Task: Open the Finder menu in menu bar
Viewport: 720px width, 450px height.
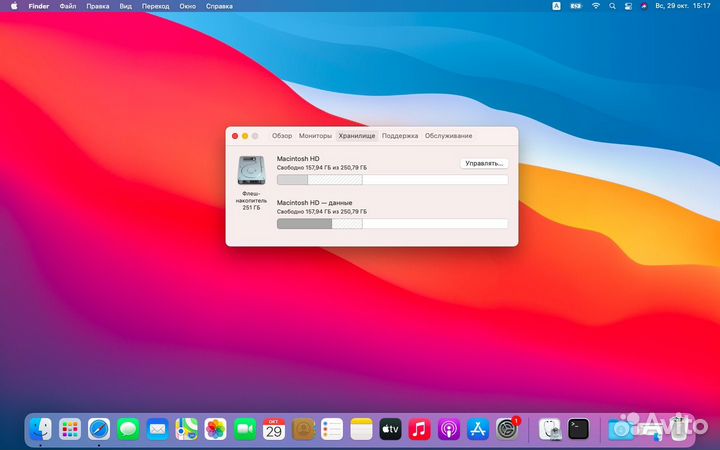Action: (x=39, y=6)
